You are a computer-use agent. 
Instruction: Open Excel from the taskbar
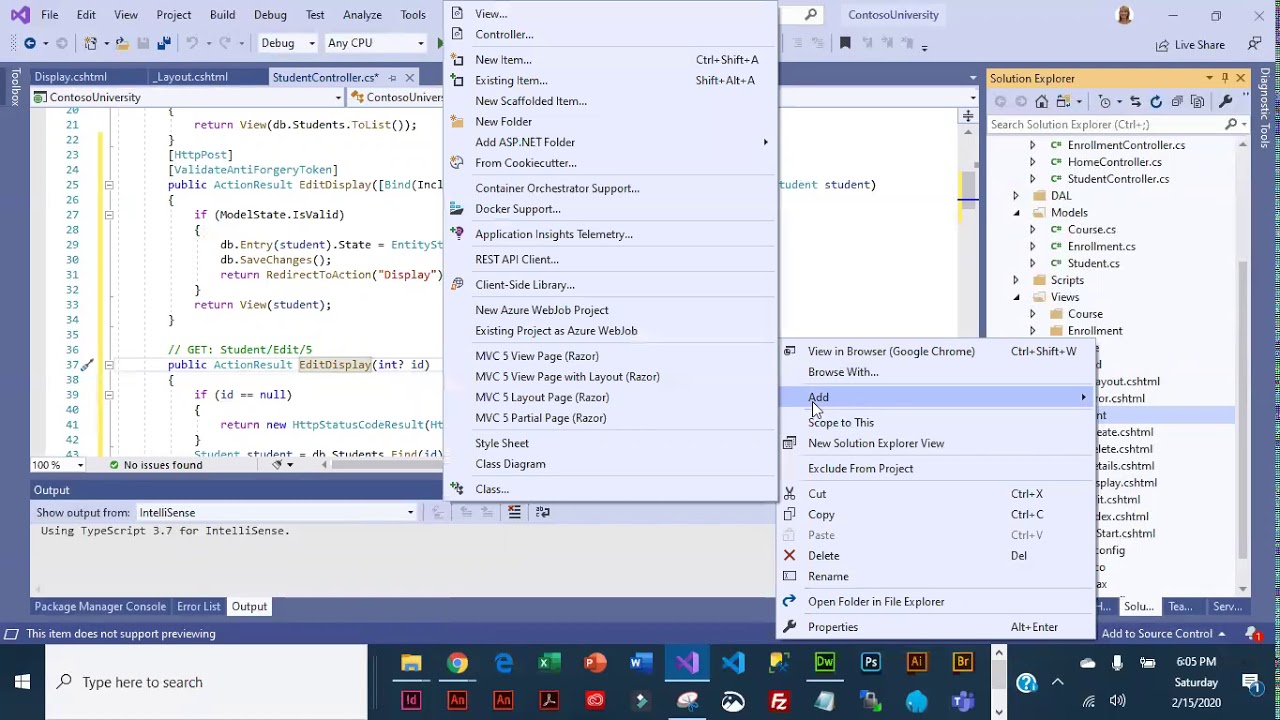point(549,663)
